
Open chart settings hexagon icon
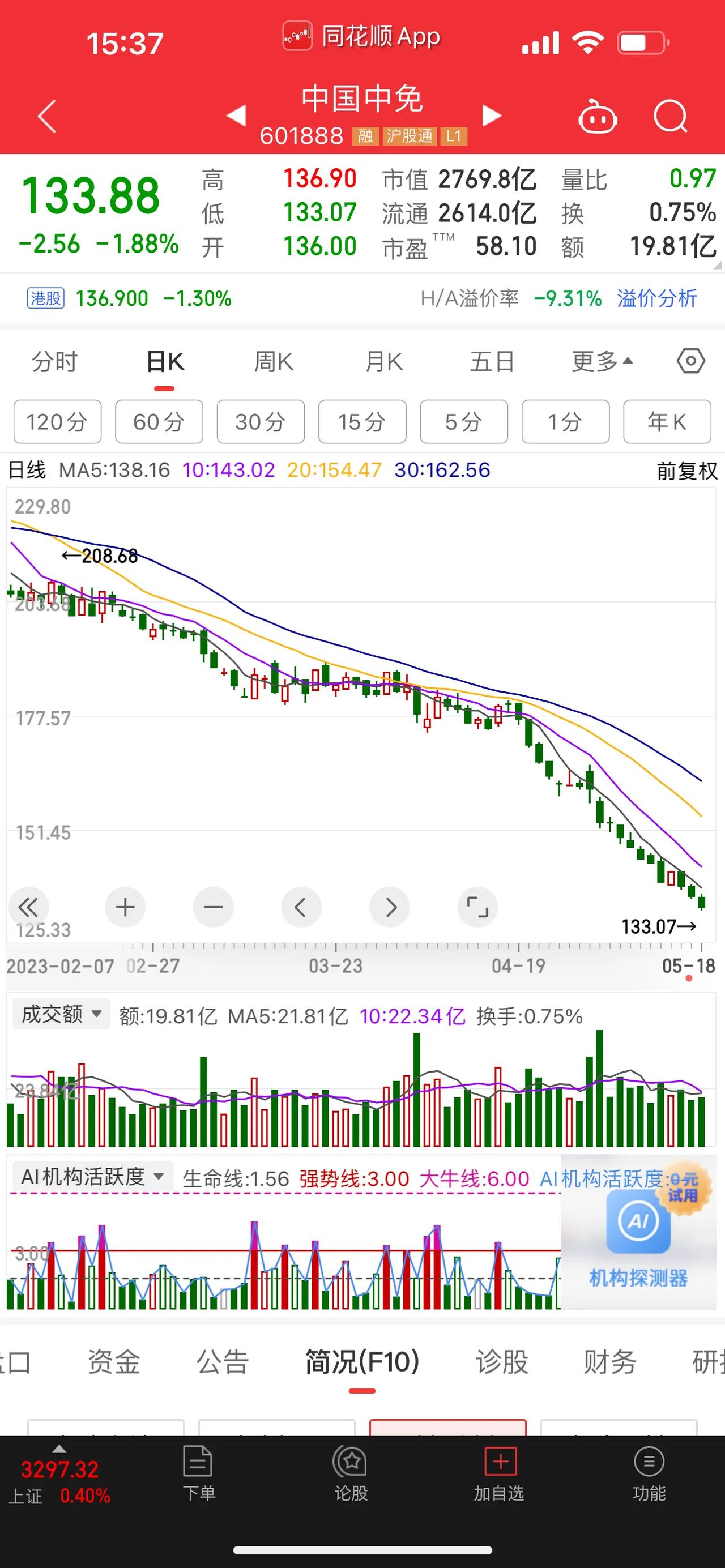[x=691, y=362]
